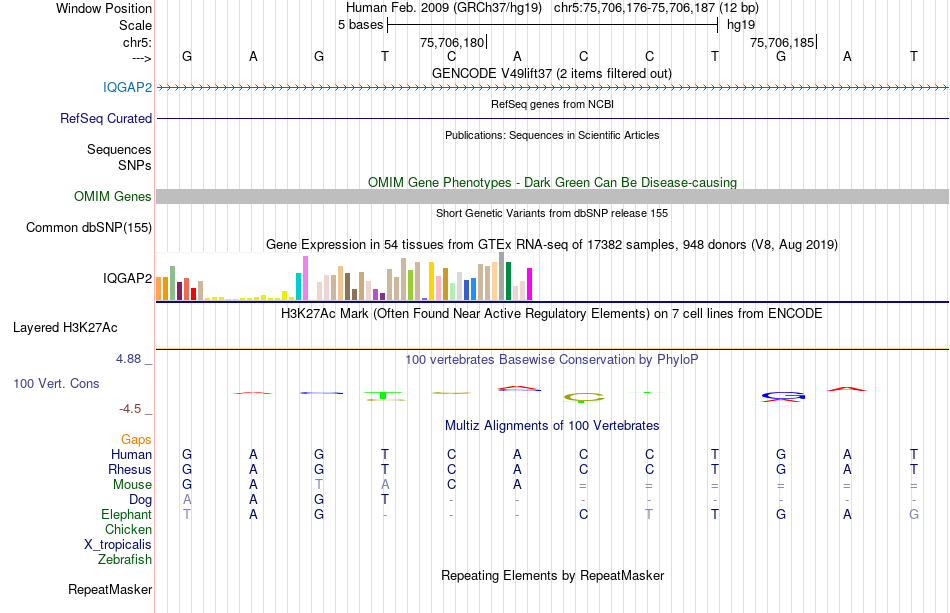Screen dimensions: 950x613
Task: Open GENCODE V49lift37 track title
Action: click(551, 73)
